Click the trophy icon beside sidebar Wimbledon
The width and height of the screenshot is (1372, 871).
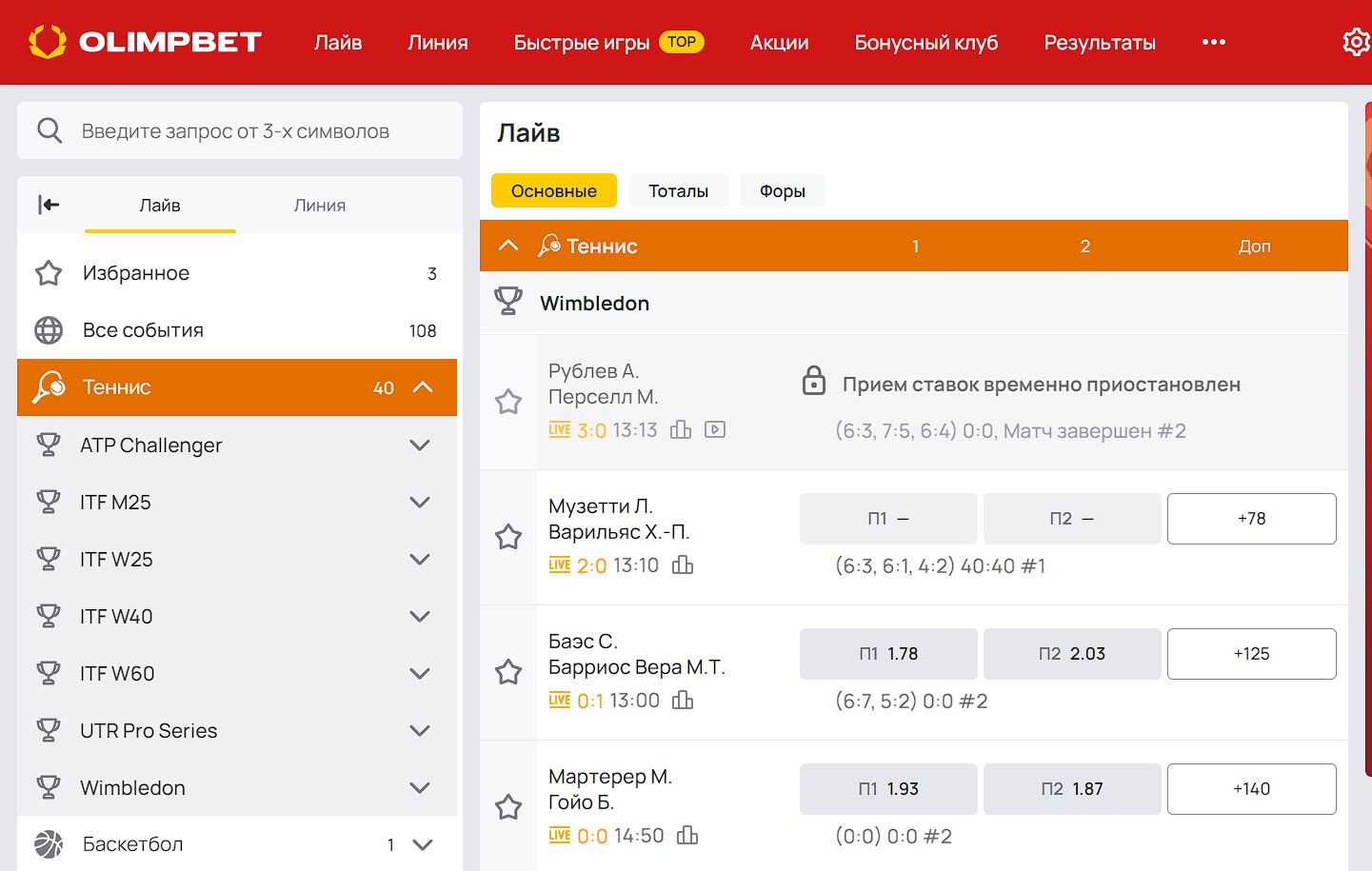click(x=48, y=787)
